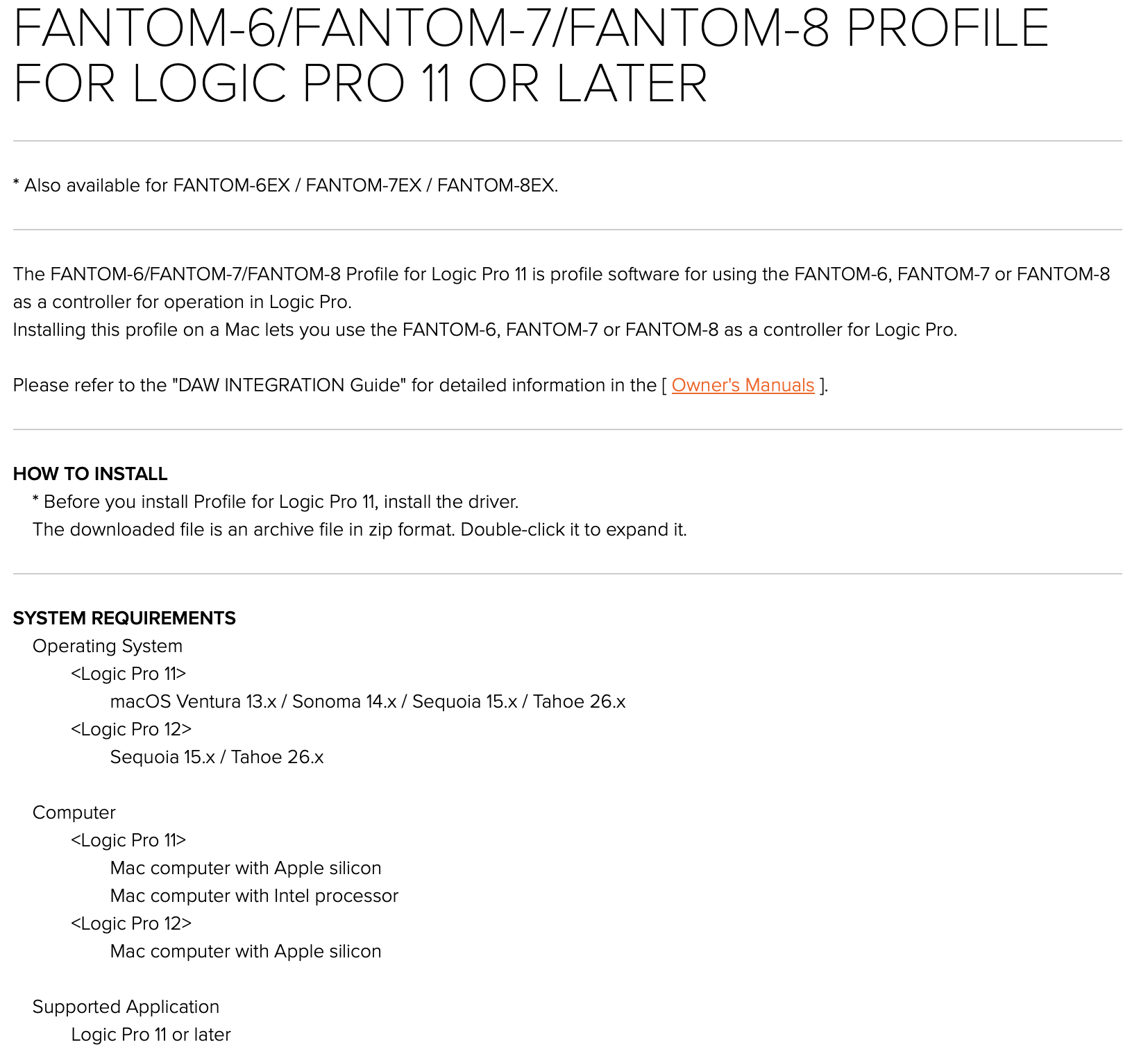Open the Owner's Manuals link
Image resolution: width=1148 pixels, height=1049 pixels.
pos(742,385)
